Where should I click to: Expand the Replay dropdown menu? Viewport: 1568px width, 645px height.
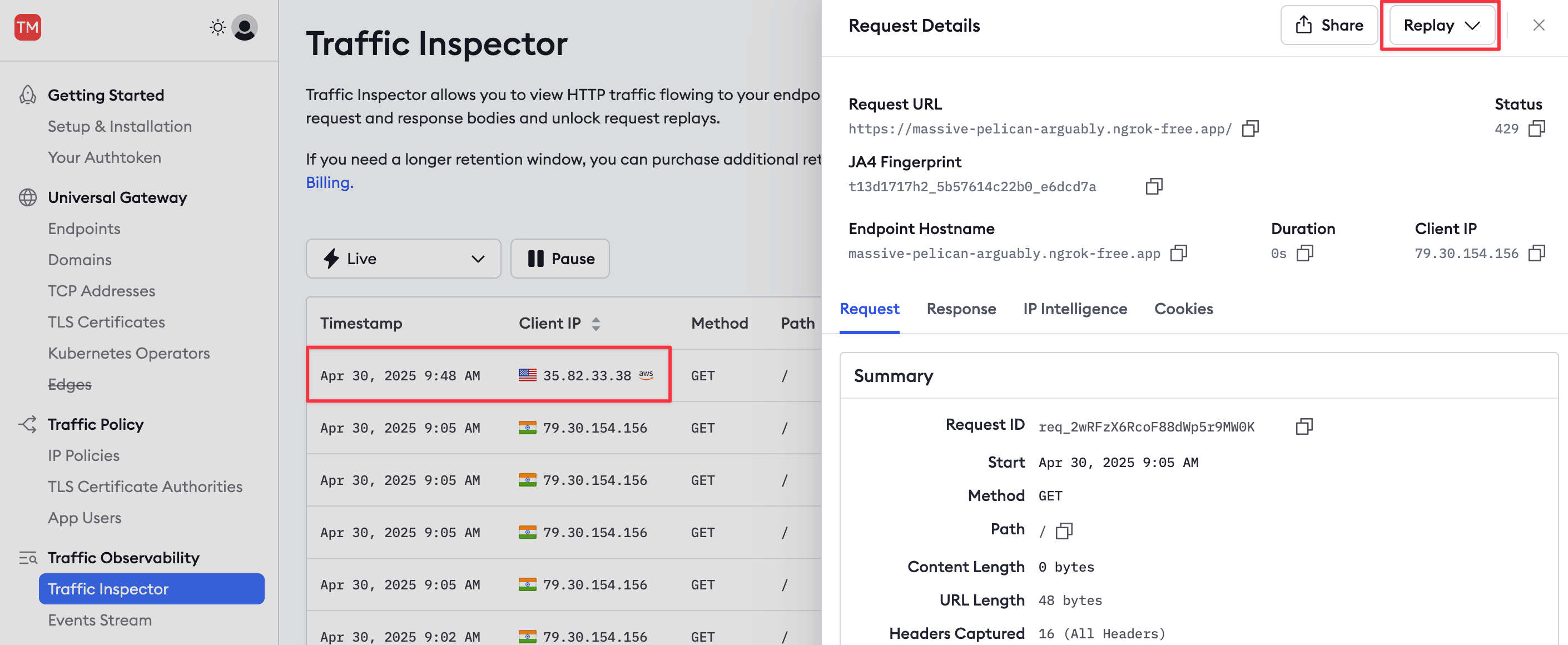point(1441,26)
